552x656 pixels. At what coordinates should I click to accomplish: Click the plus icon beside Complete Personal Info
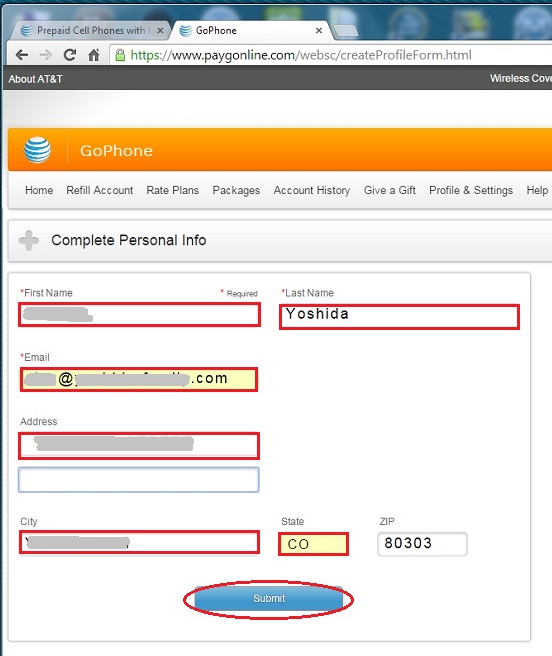(x=28, y=241)
